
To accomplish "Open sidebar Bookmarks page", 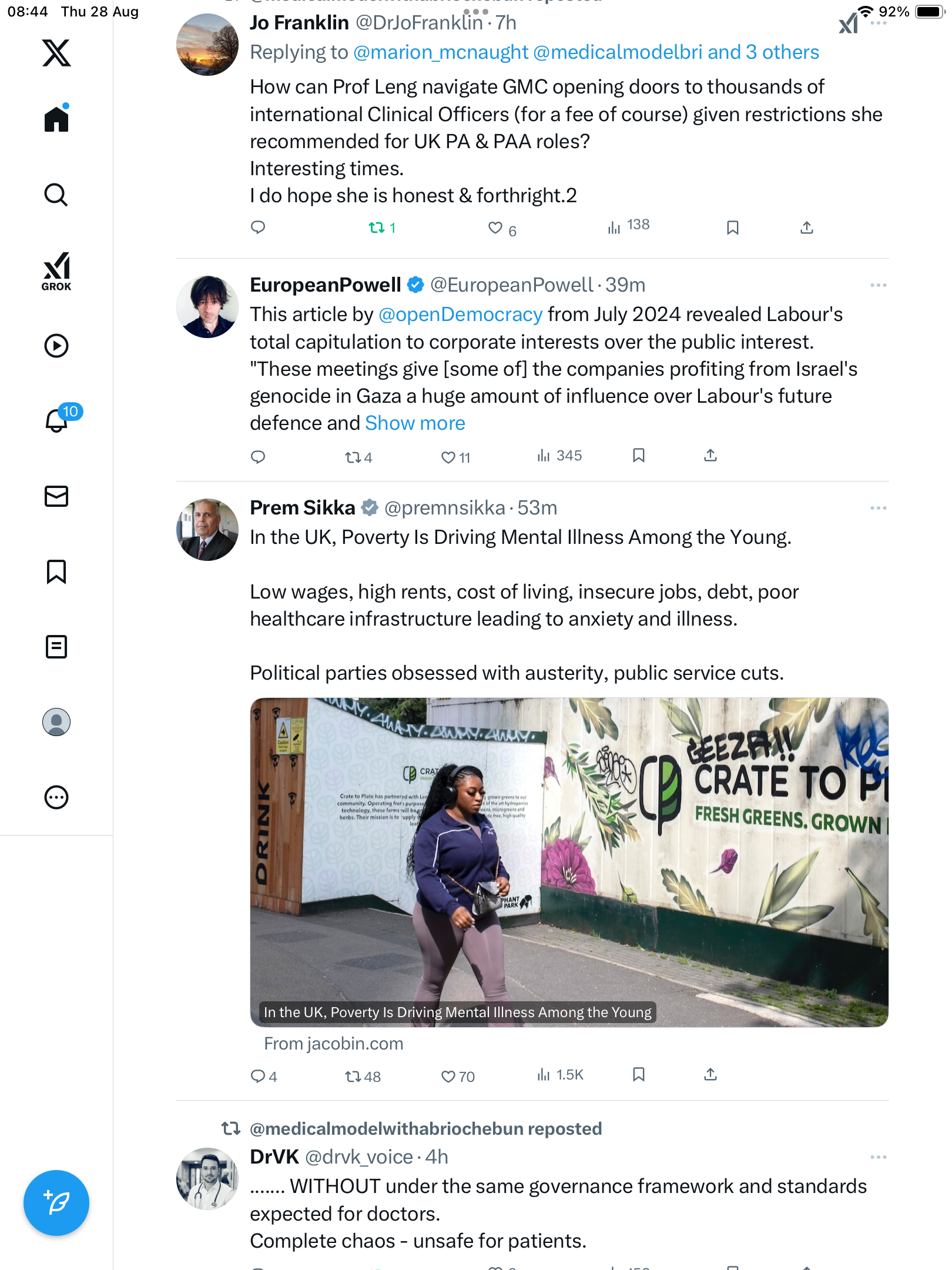I will 56,571.
